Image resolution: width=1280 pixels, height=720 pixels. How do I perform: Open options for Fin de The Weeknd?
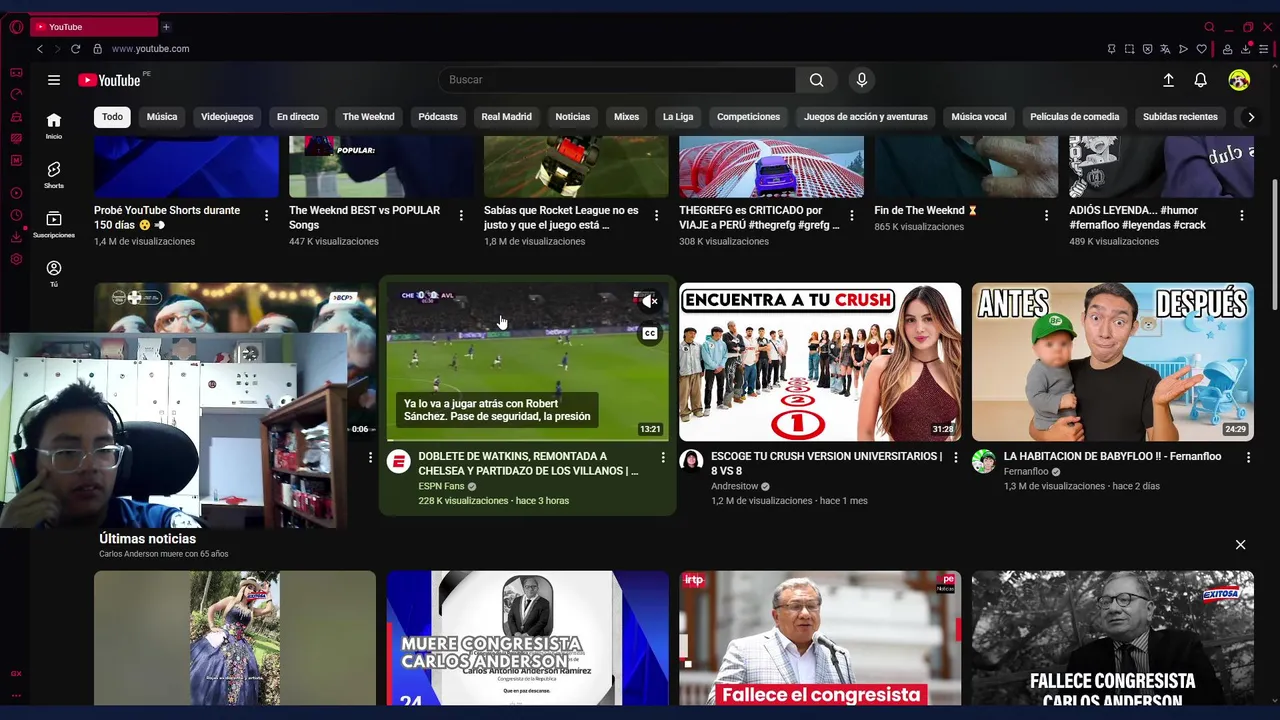tap(1047, 215)
